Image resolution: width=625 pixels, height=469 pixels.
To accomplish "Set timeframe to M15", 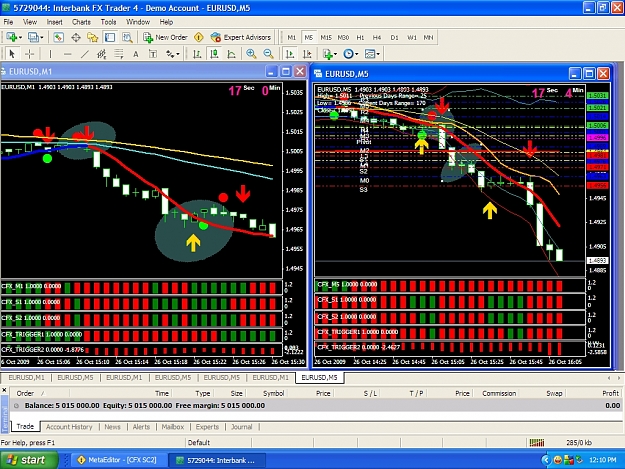I will [326, 37].
